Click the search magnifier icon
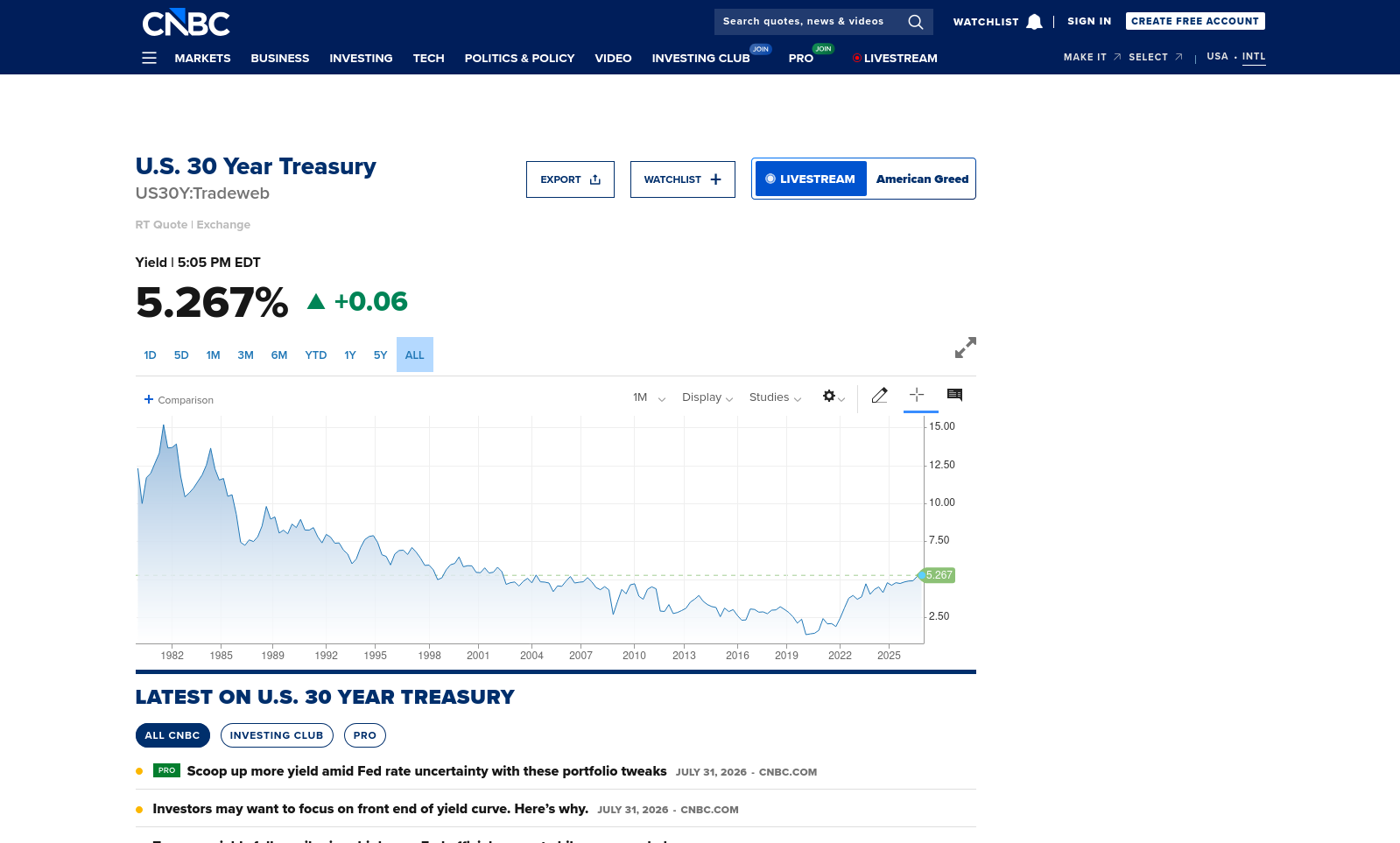1400x843 pixels. click(916, 22)
